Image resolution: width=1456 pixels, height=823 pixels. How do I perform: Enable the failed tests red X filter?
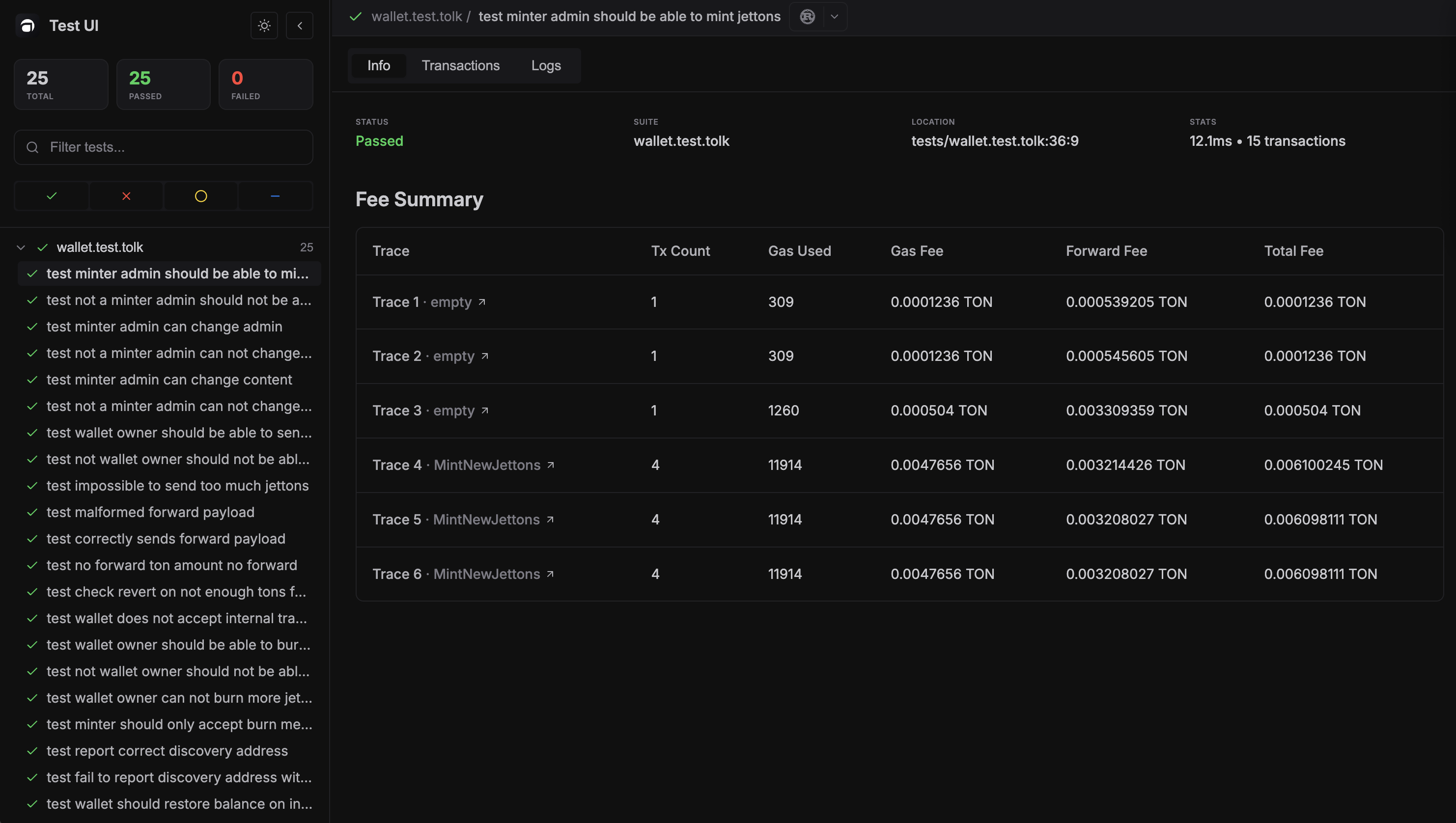click(126, 195)
